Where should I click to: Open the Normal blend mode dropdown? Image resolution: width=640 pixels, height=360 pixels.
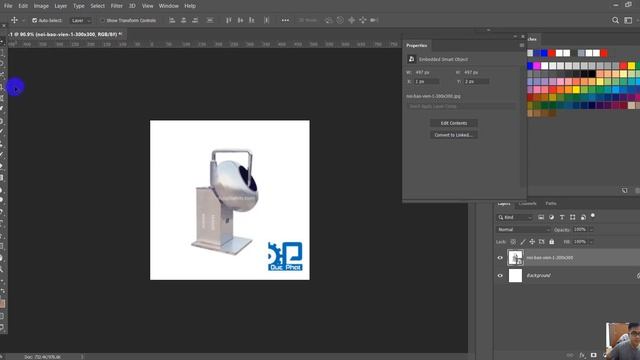click(x=524, y=229)
